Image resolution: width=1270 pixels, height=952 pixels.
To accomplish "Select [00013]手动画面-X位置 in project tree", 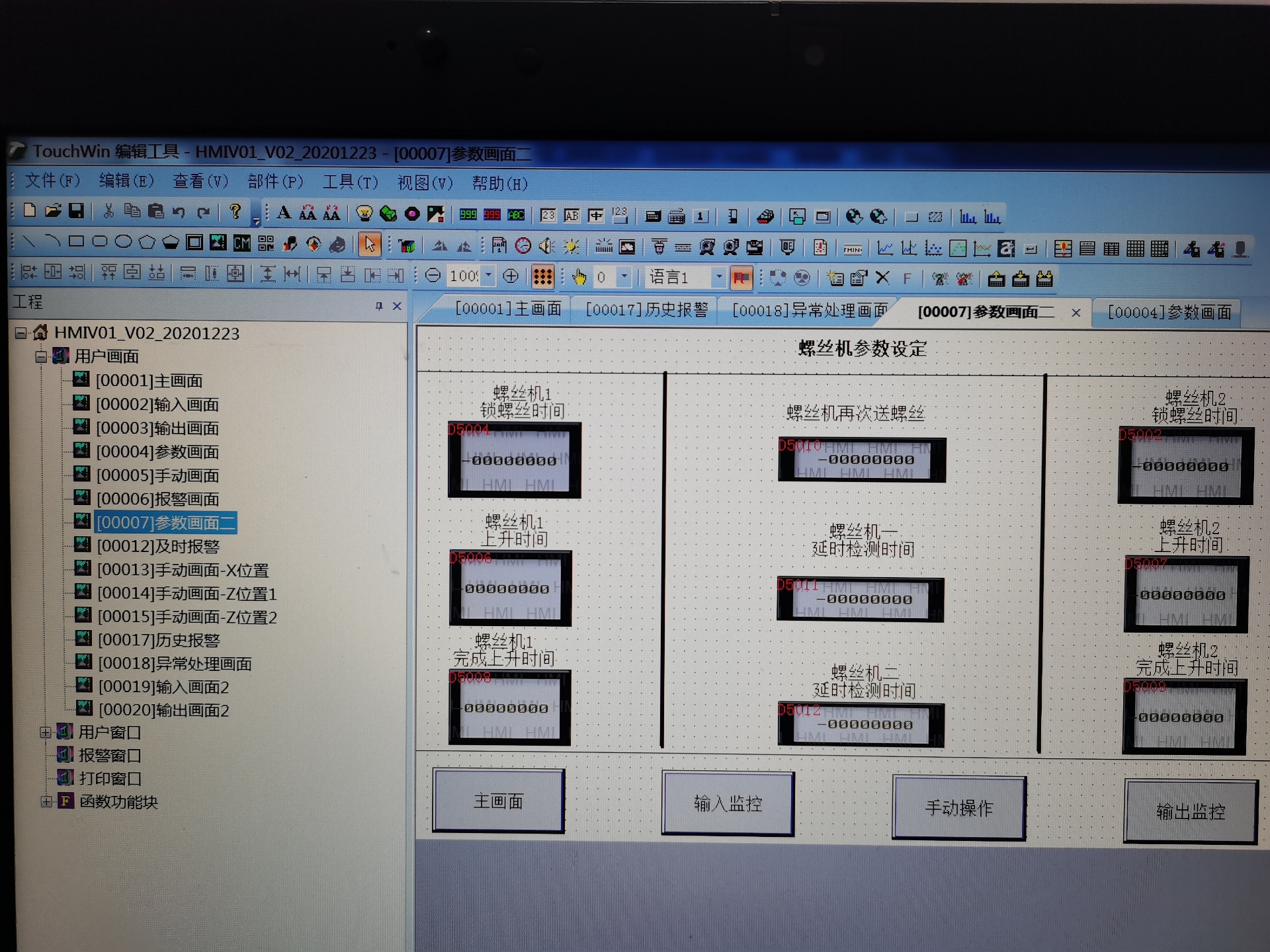I will point(183,570).
